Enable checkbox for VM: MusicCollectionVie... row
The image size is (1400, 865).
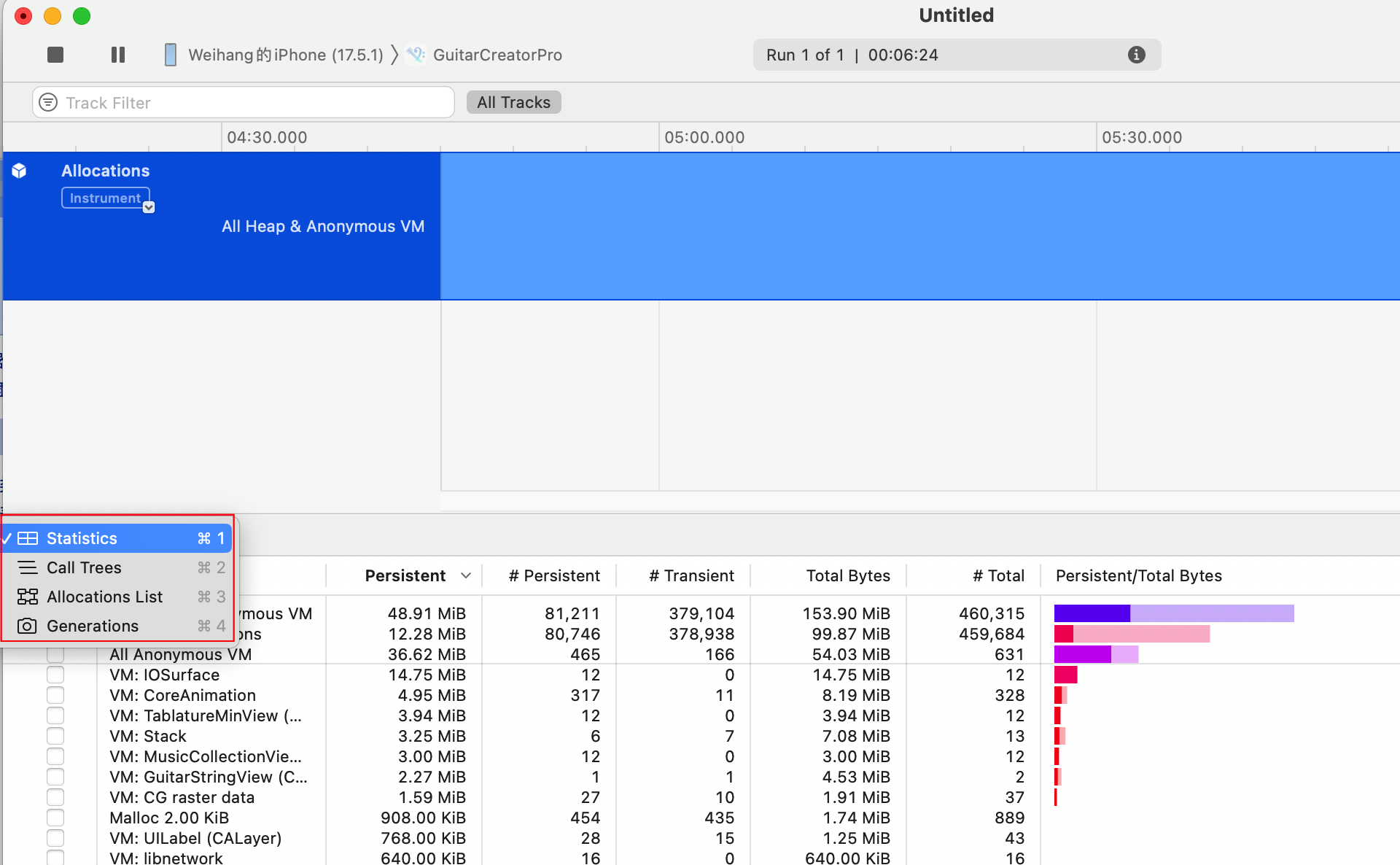55,756
